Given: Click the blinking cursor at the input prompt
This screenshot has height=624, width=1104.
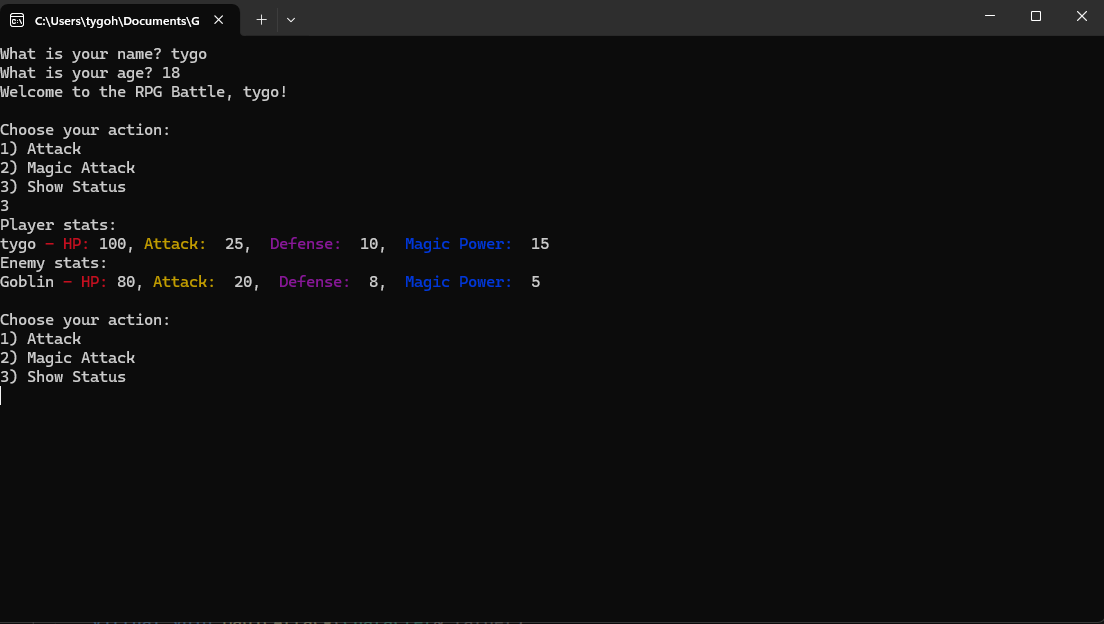Looking at the screenshot, I should point(2,396).
